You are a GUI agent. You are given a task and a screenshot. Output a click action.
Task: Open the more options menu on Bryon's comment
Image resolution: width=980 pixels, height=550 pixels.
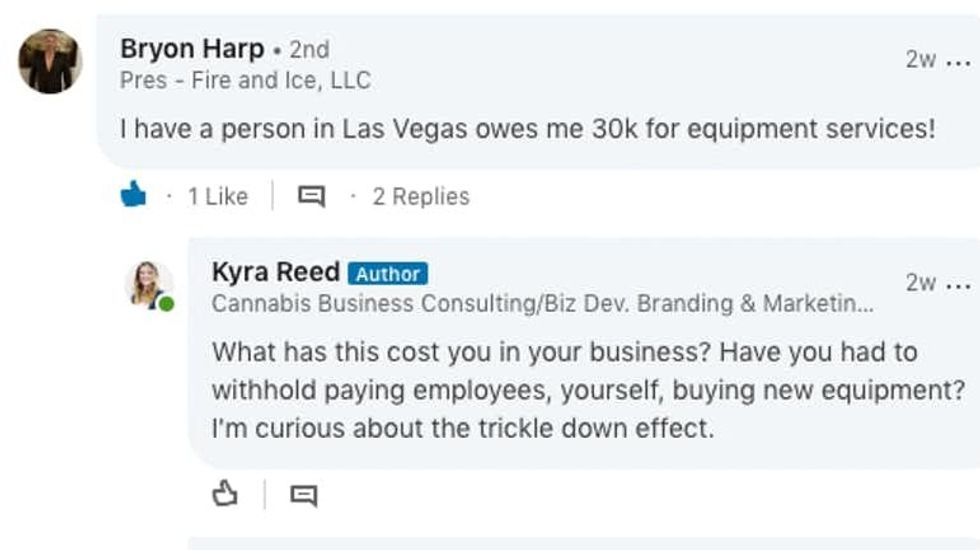[958, 59]
